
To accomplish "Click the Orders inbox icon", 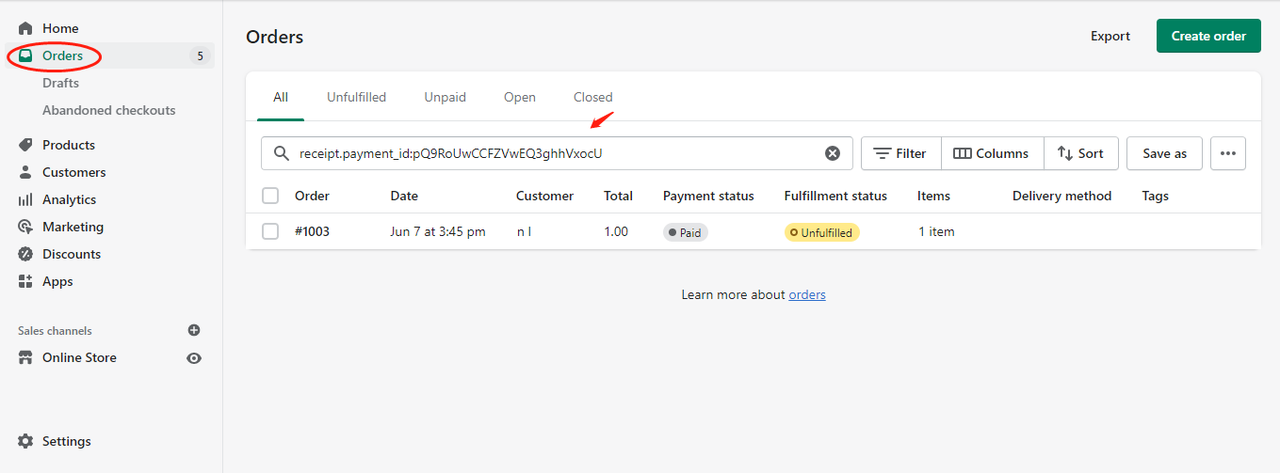I will tap(26, 56).
